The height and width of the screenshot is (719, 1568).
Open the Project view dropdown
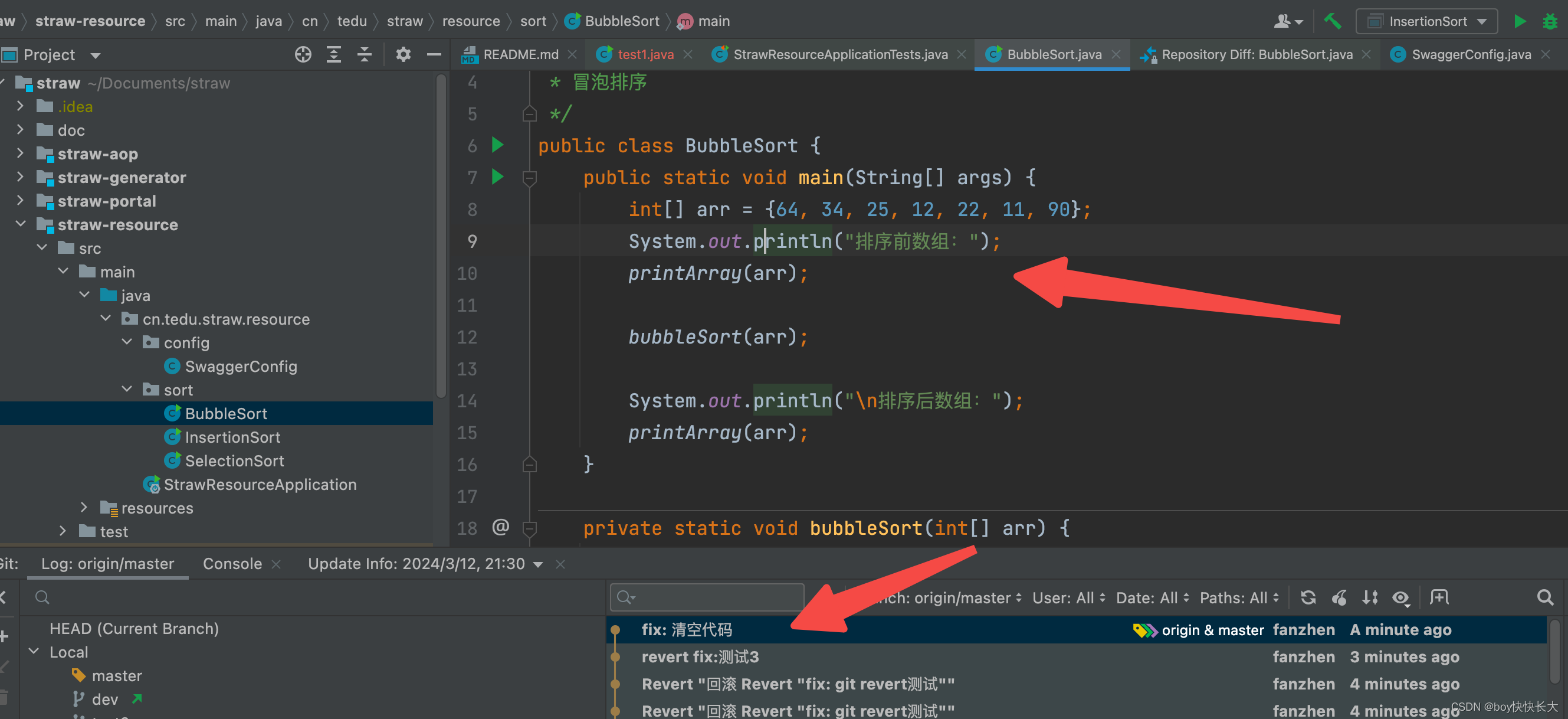(96, 55)
